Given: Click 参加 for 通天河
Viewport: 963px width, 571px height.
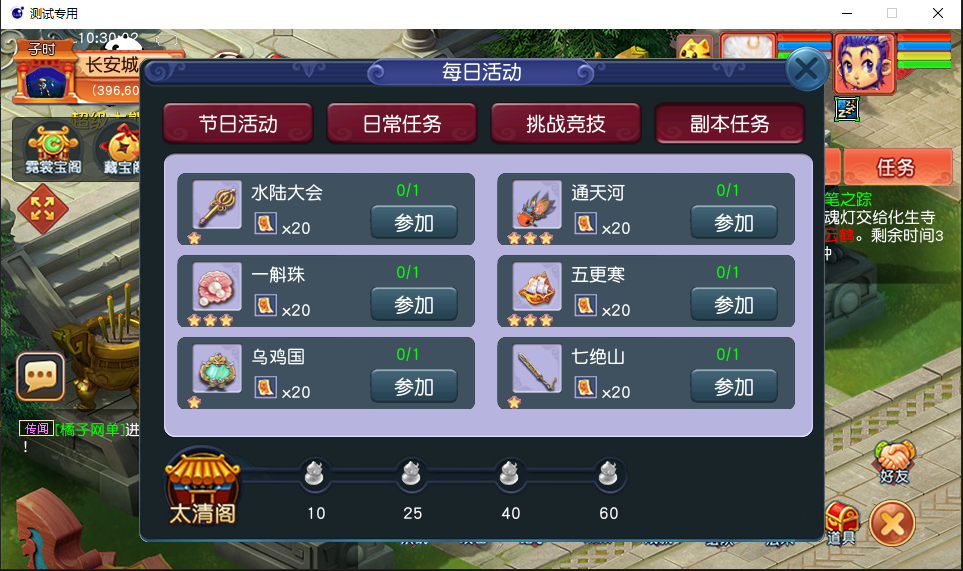Looking at the screenshot, I should click(734, 222).
